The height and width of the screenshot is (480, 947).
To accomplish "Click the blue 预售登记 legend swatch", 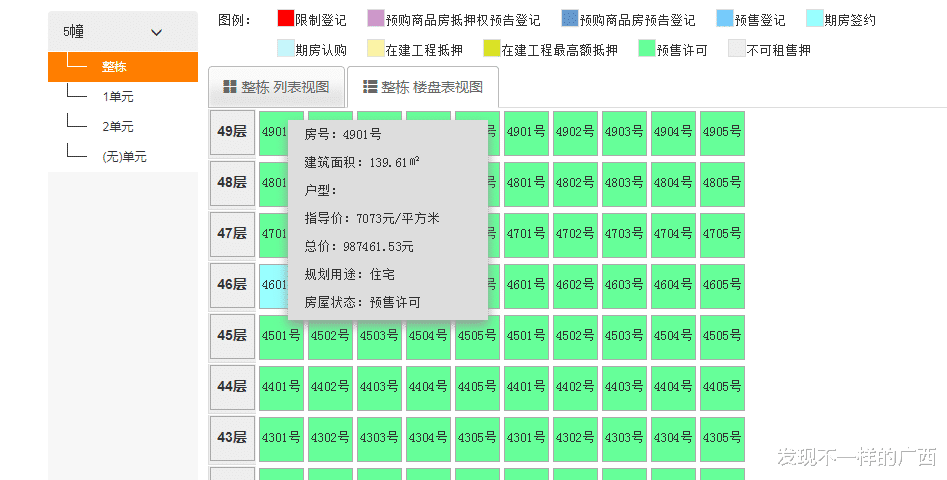I will [725, 18].
